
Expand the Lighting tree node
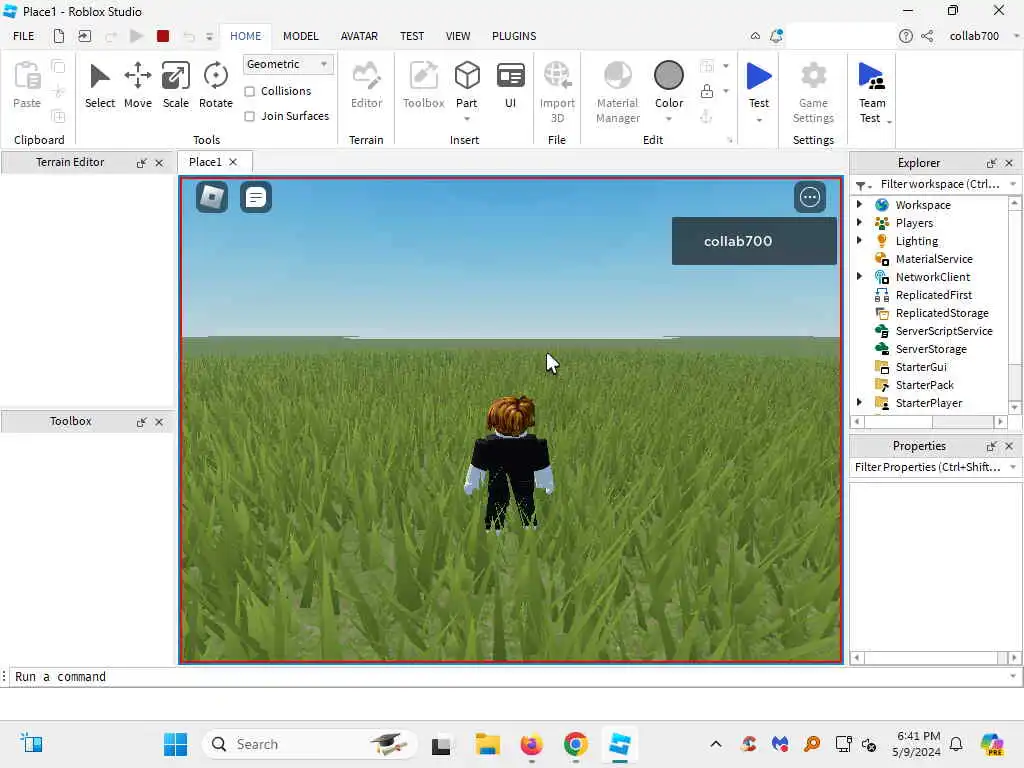[859, 240]
